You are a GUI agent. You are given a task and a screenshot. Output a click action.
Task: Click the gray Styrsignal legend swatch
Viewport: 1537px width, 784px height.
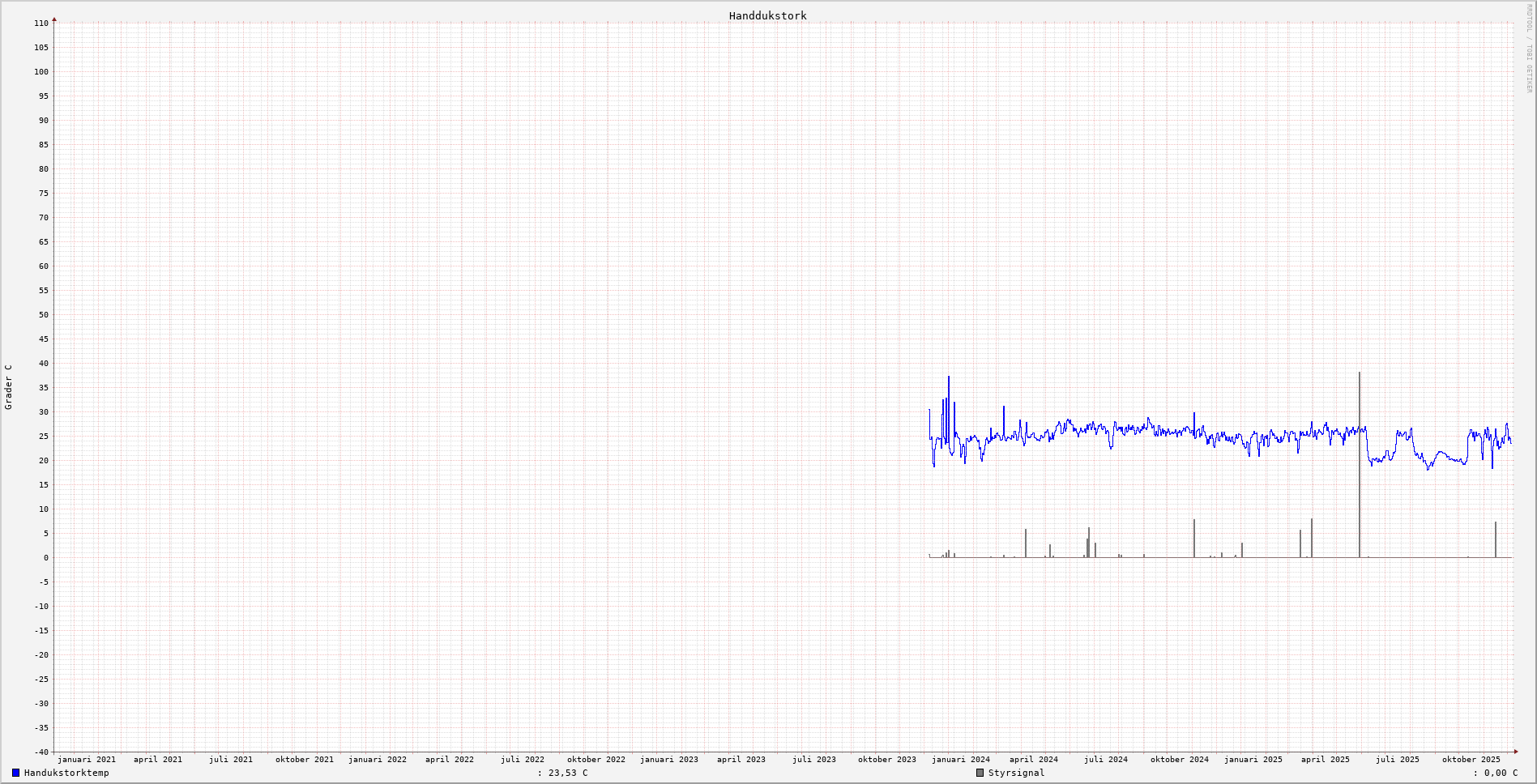click(980, 773)
